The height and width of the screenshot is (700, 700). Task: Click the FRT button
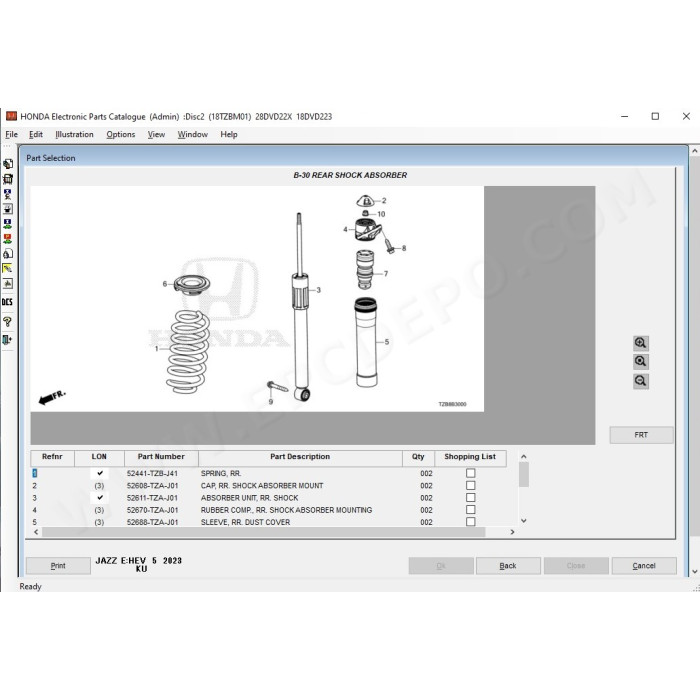click(641, 435)
